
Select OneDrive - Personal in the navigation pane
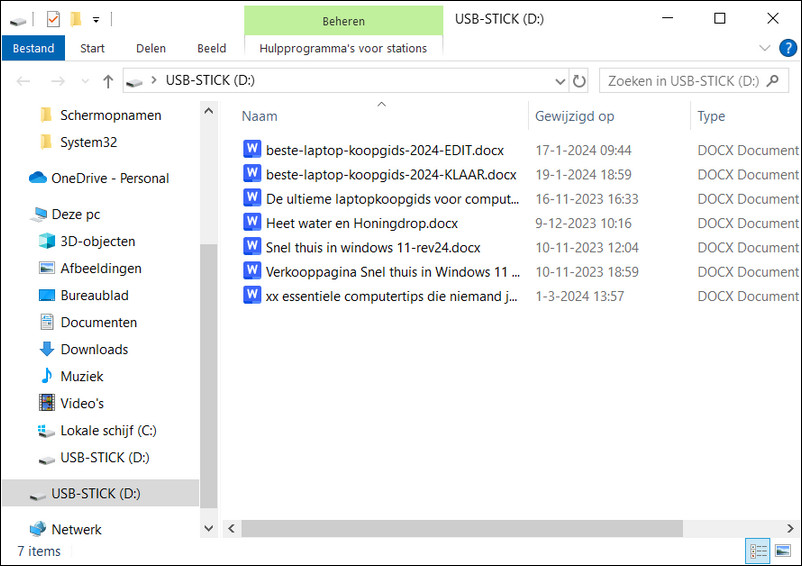109,178
